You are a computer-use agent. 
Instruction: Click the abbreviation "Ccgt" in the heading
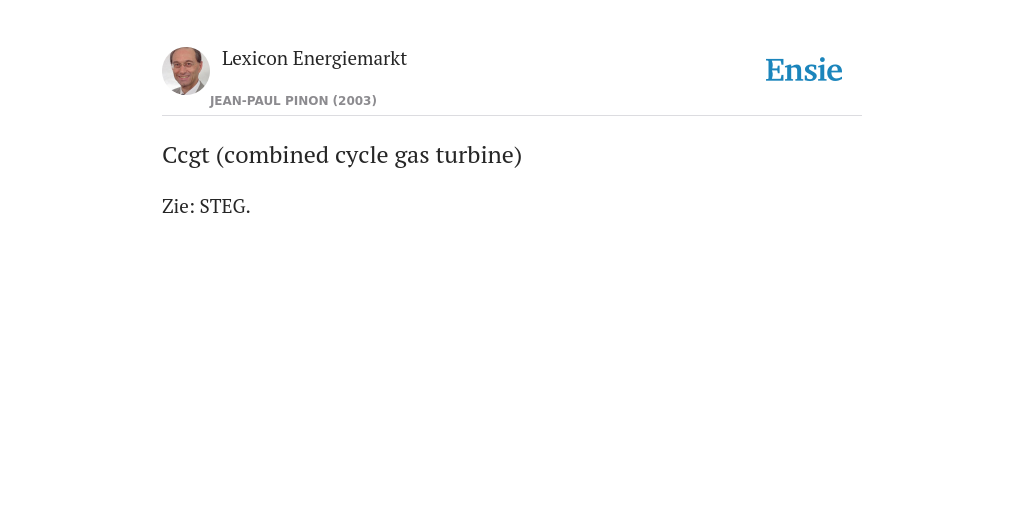click(x=185, y=157)
